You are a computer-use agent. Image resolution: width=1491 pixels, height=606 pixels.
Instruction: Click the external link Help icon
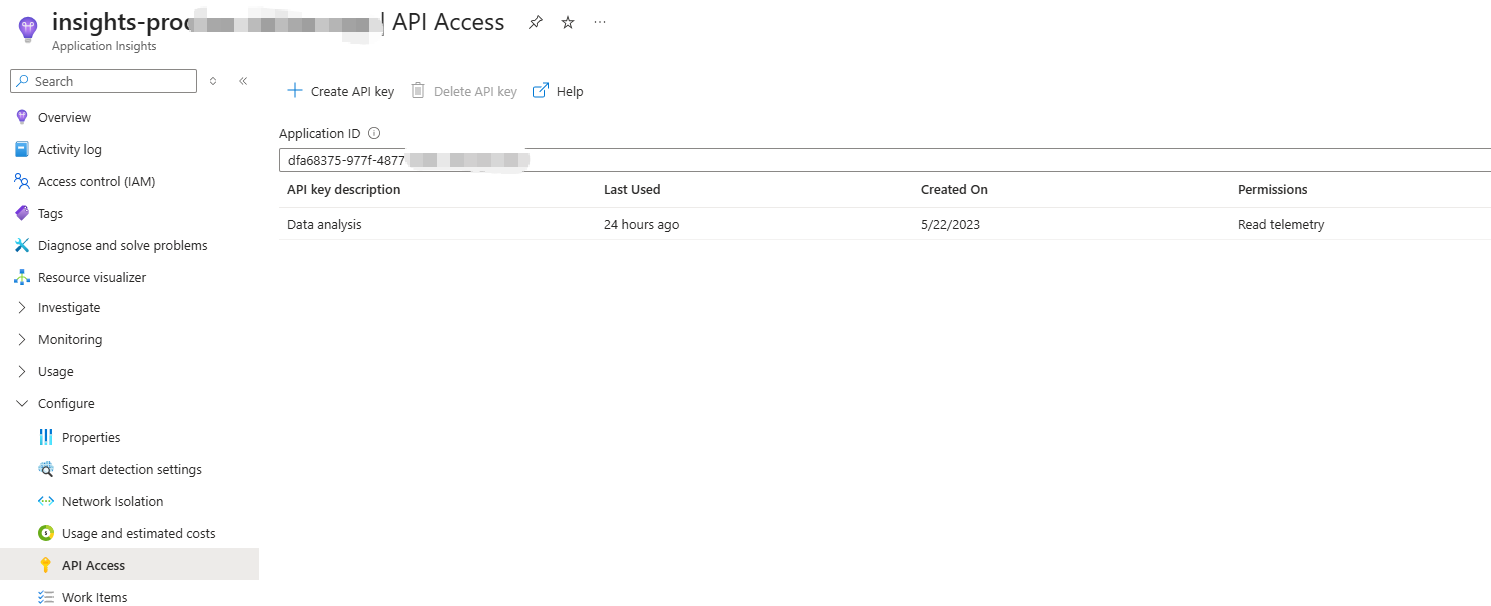pyautogui.click(x=541, y=90)
